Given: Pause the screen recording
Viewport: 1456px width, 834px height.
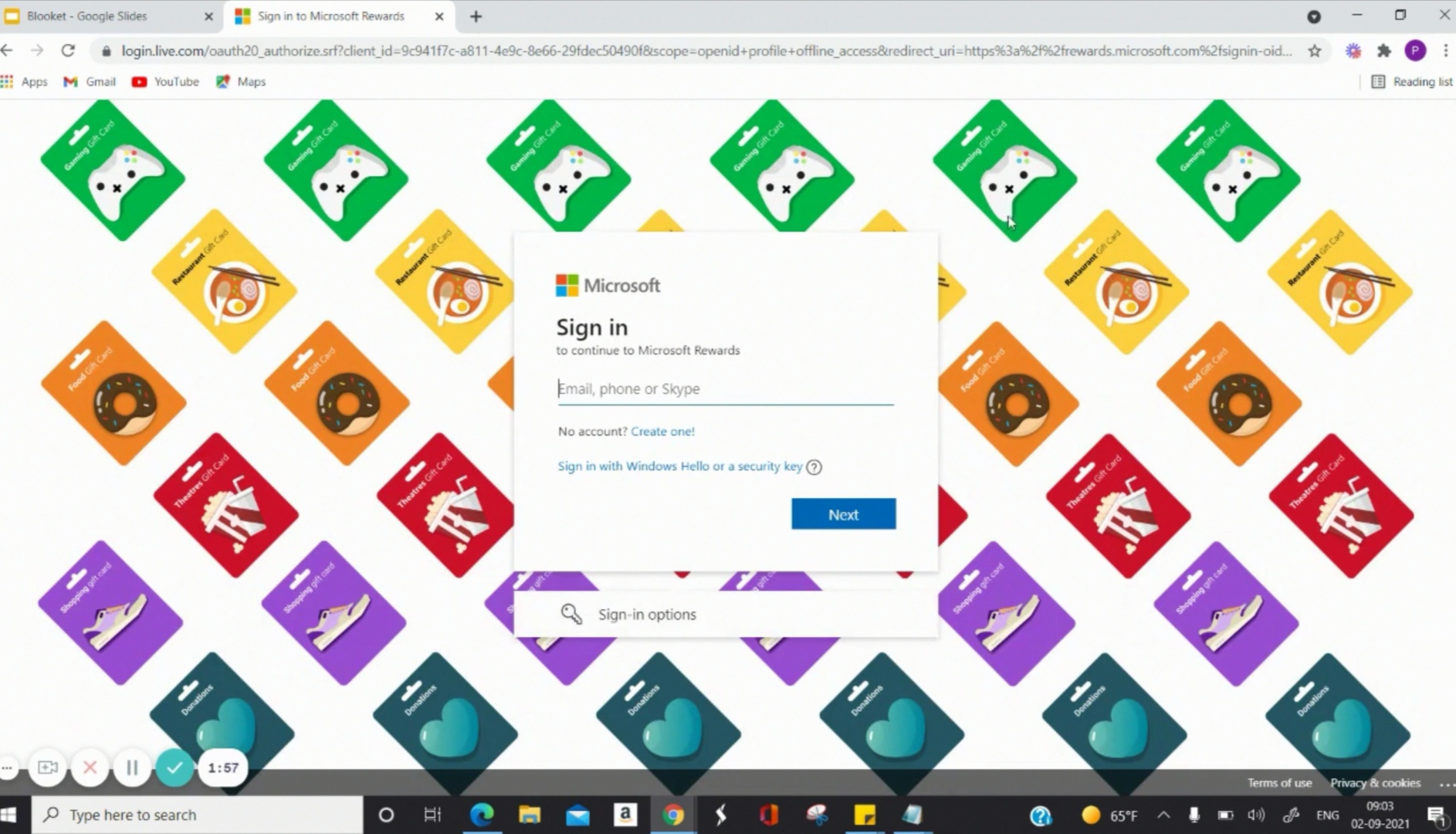Looking at the screenshot, I should pos(132,768).
